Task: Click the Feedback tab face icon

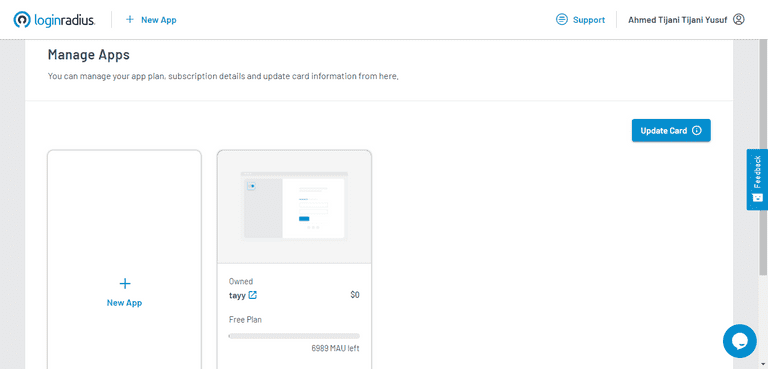Action: 757,197
